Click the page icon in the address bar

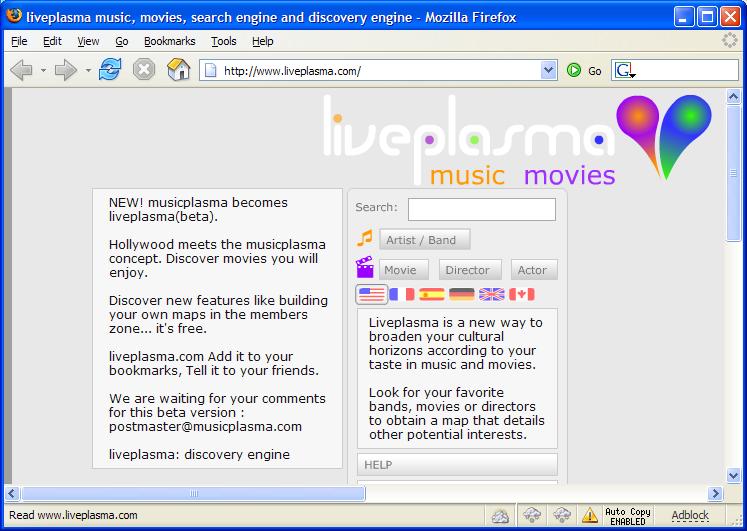click(x=210, y=71)
